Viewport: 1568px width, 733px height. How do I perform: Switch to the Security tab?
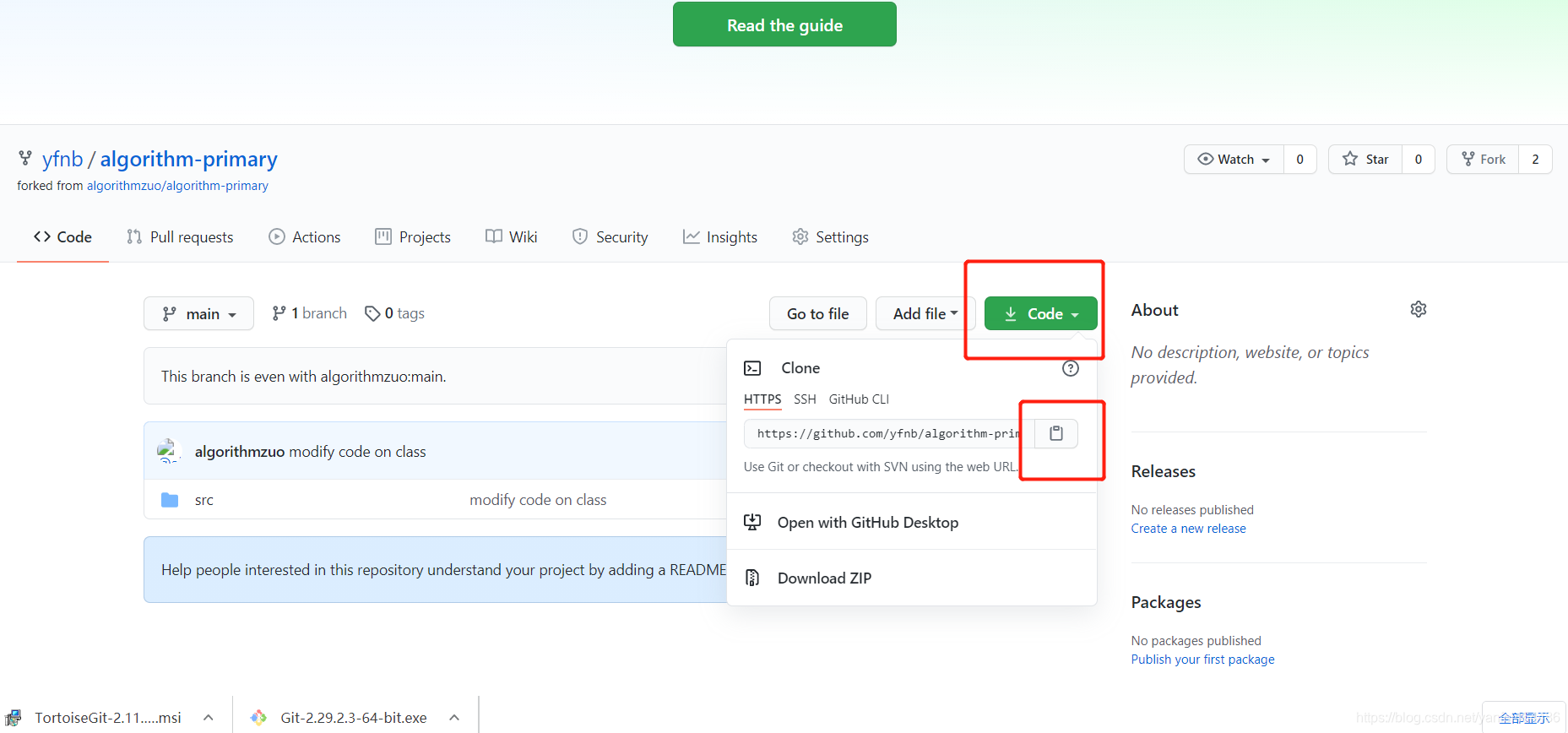(x=610, y=237)
